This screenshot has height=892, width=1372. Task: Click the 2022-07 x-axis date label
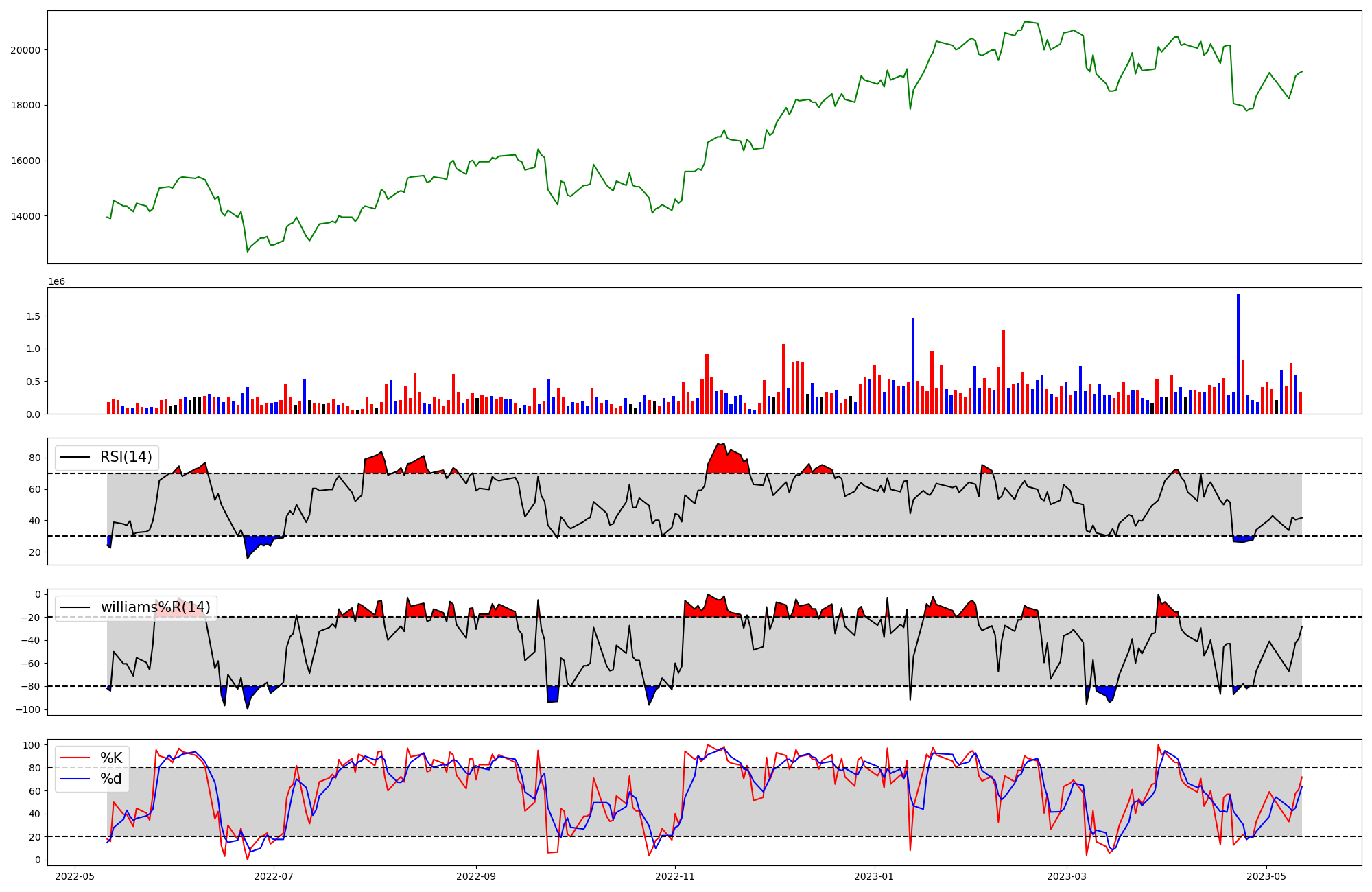pyautogui.click(x=274, y=876)
